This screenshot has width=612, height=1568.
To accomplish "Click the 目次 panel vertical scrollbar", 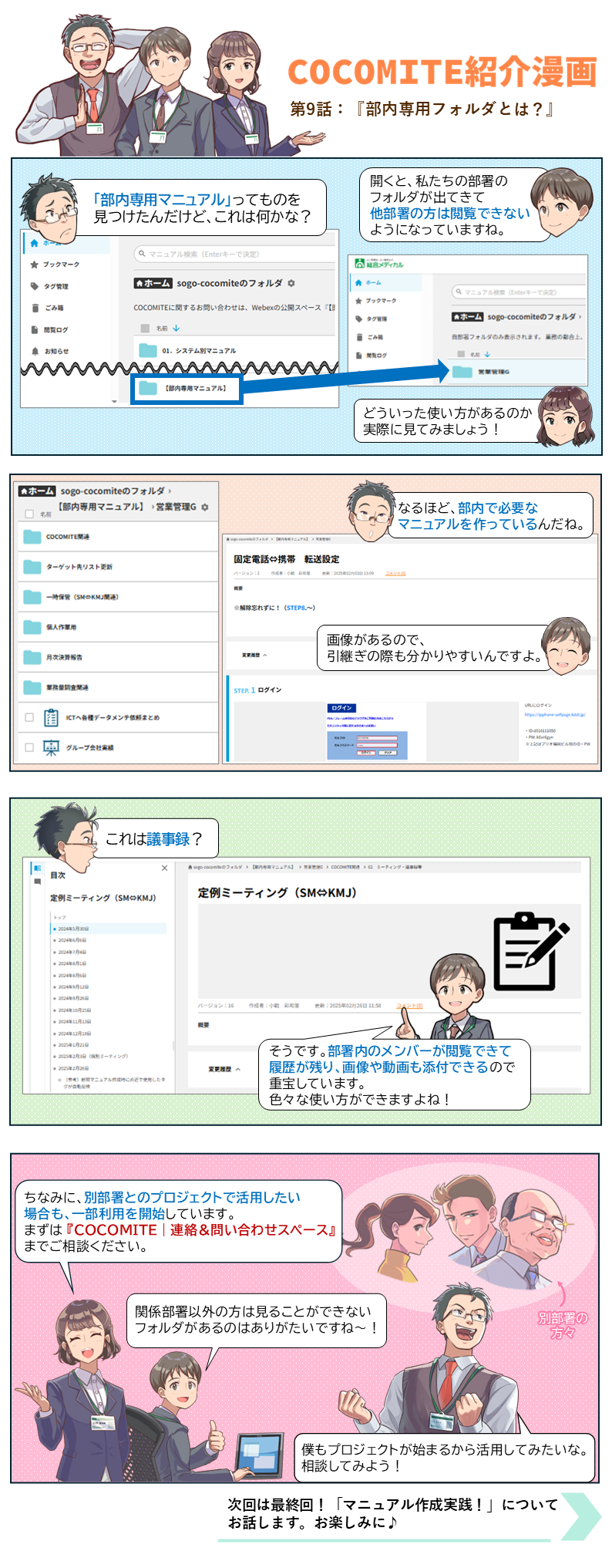I will pyautogui.click(x=173, y=1047).
